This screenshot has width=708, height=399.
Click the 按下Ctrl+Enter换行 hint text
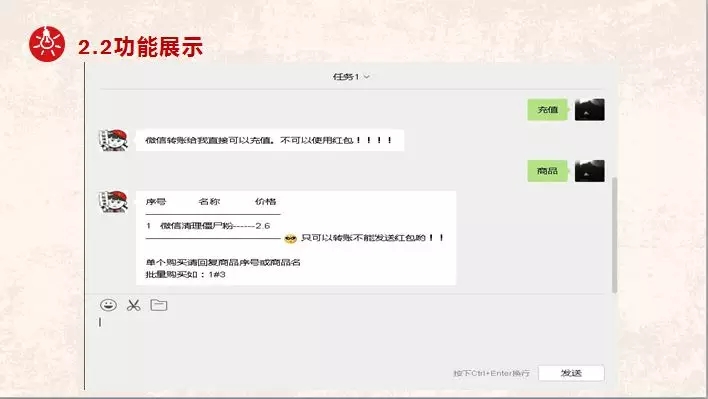(491, 373)
